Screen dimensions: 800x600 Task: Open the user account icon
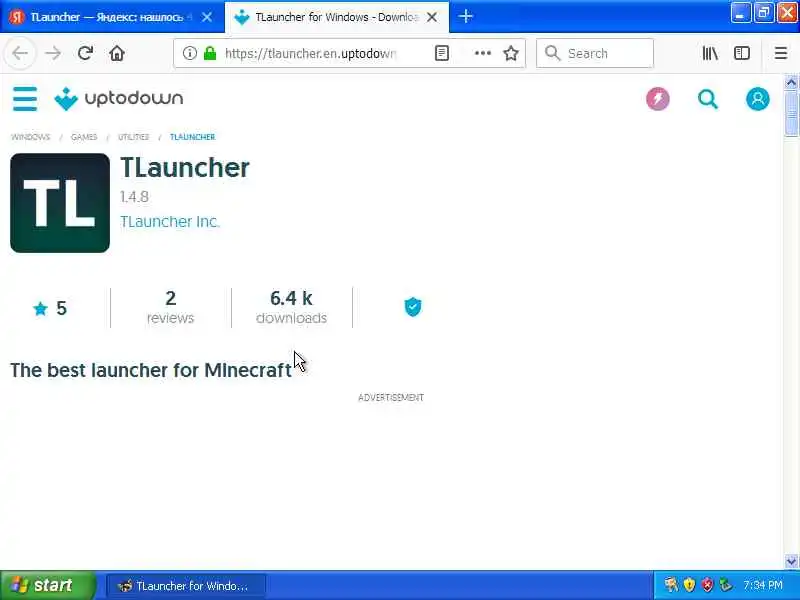point(758,99)
